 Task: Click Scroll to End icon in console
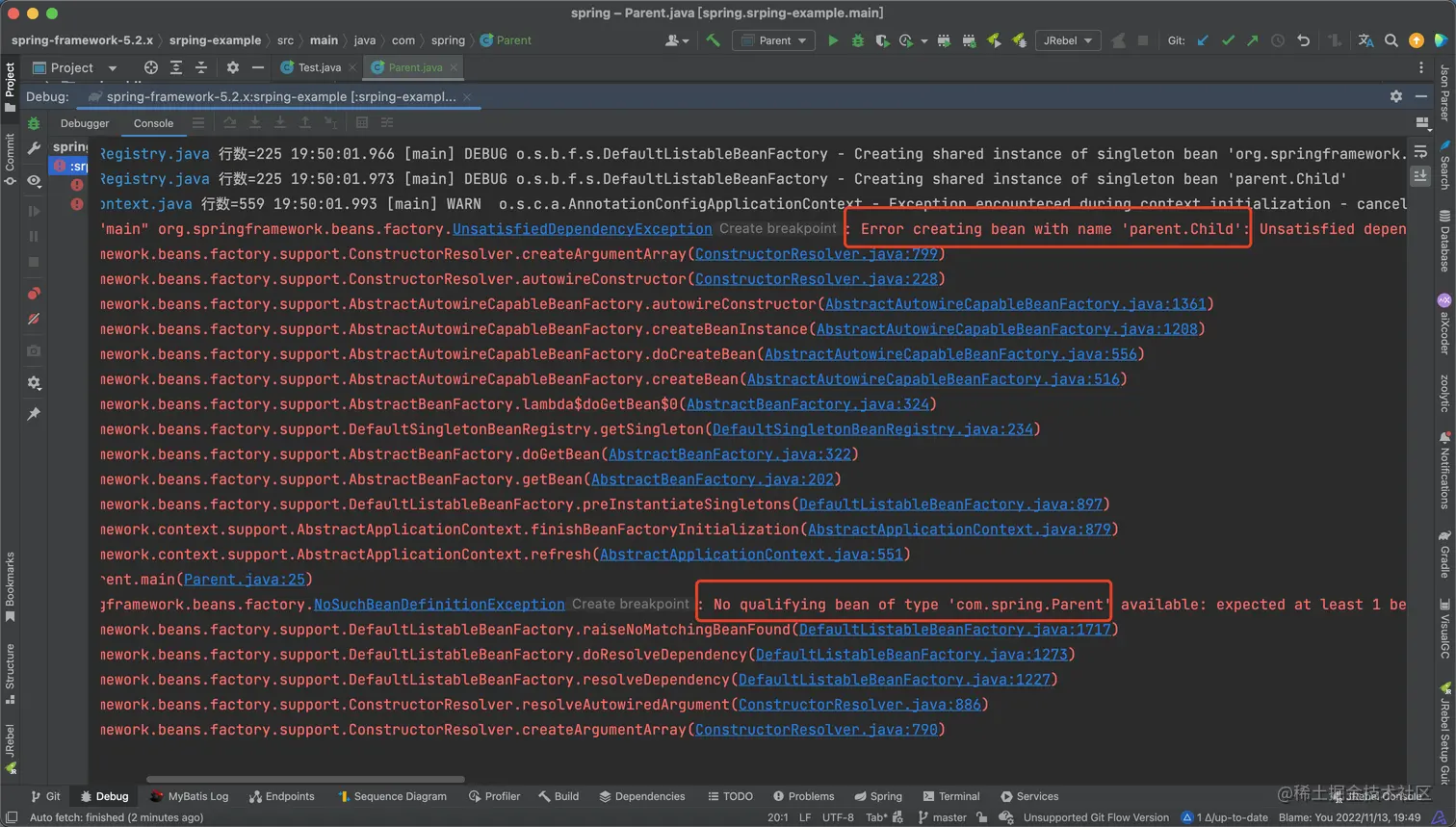[x=1420, y=176]
